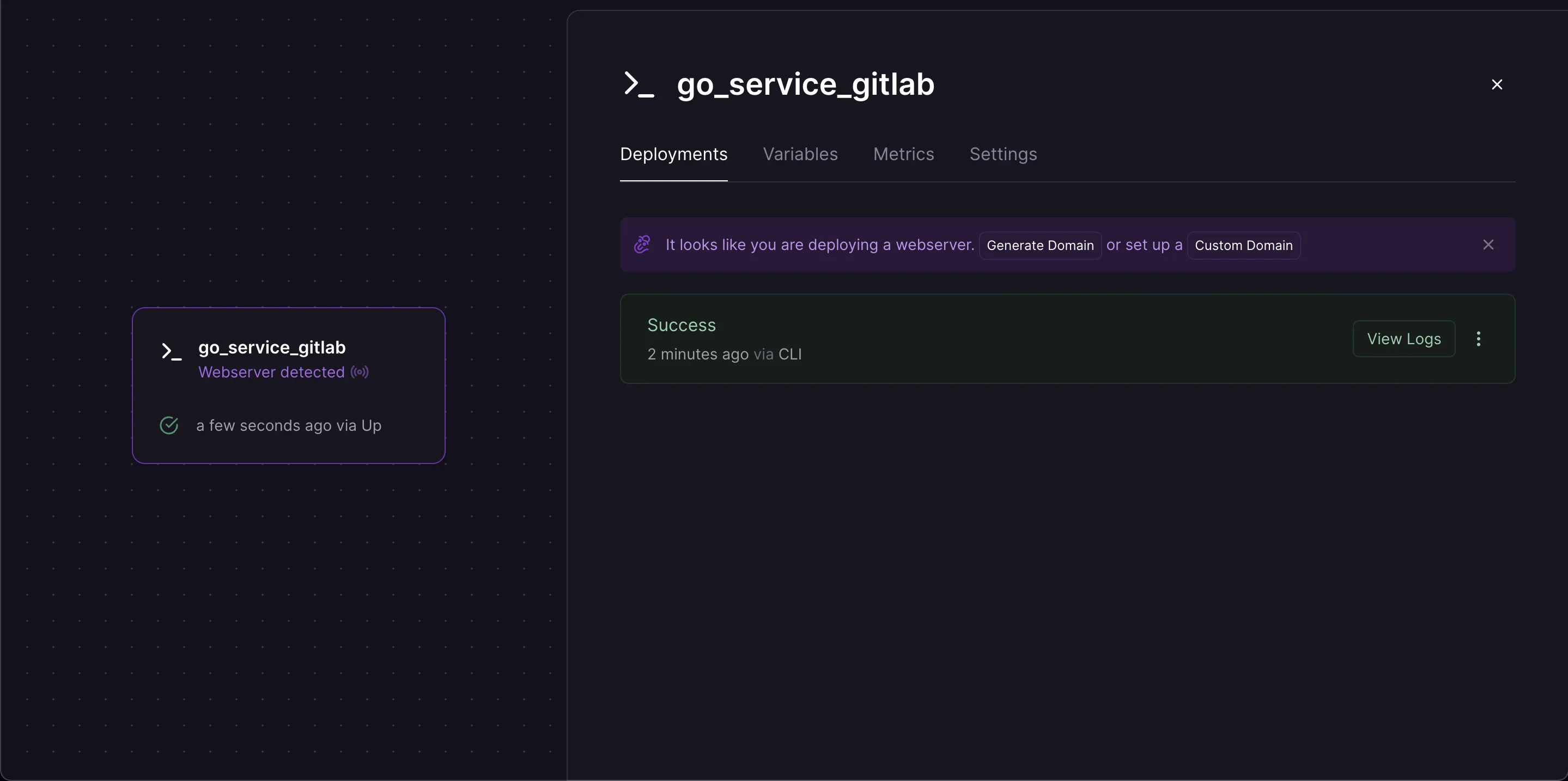Click the webserver broadcast signal icon
Viewport: 1568px width, 781px height.
pyautogui.click(x=360, y=372)
